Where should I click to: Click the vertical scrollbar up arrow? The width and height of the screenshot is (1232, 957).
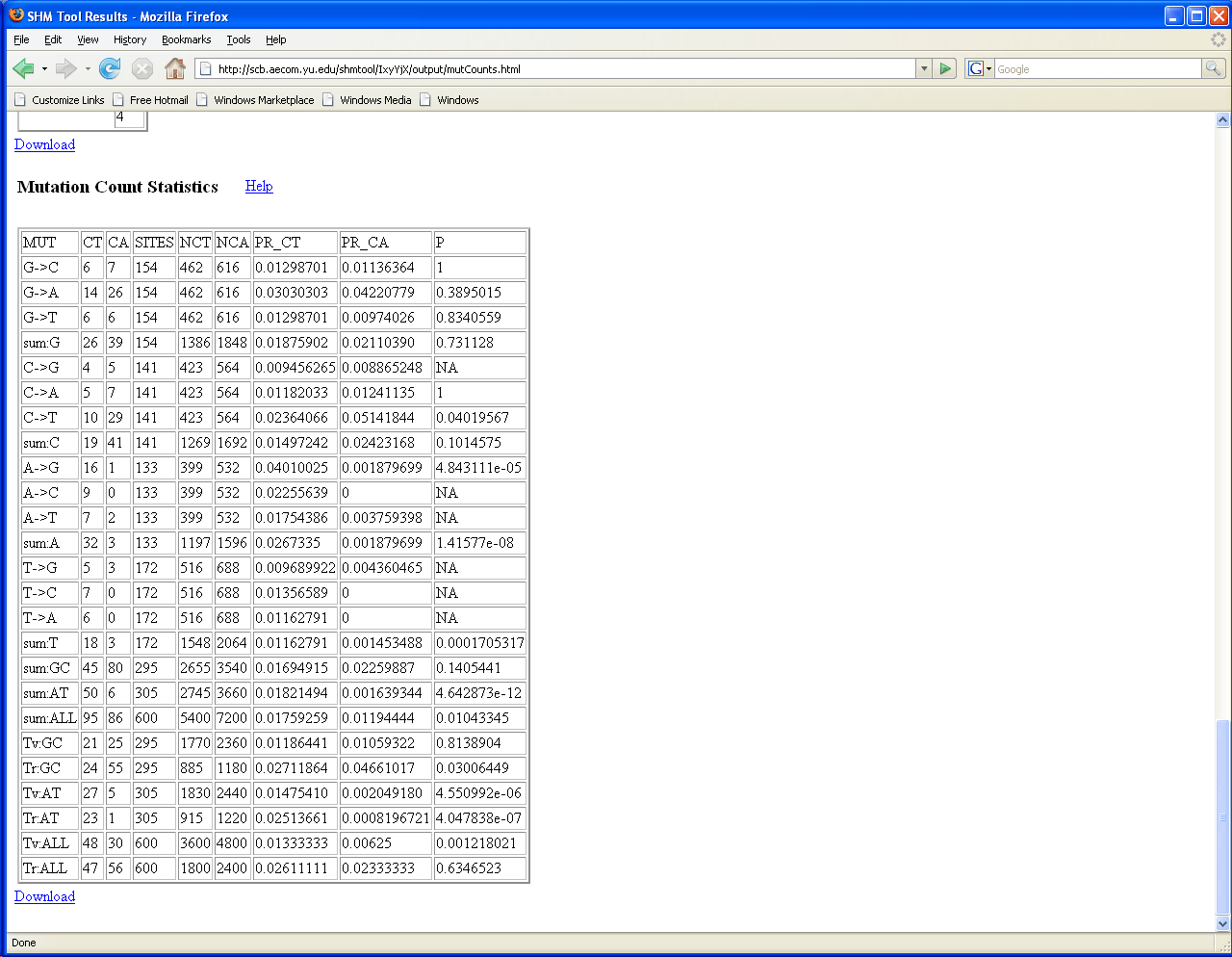pyautogui.click(x=1222, y=120)
